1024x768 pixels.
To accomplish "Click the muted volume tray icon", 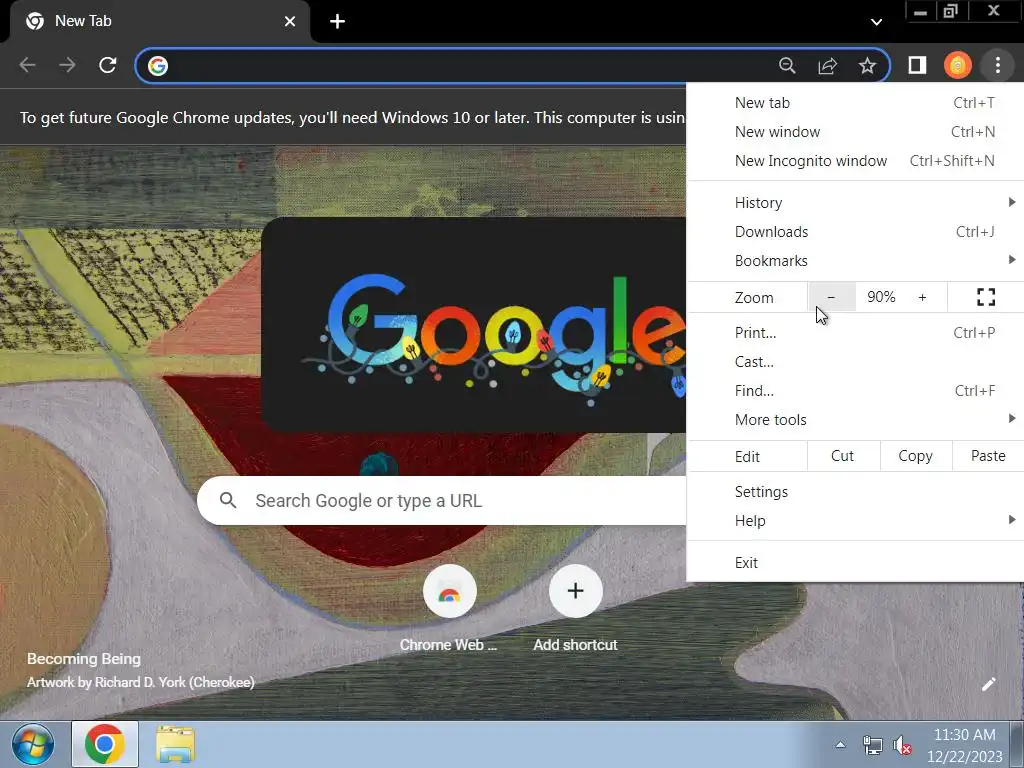I will 902,744.
